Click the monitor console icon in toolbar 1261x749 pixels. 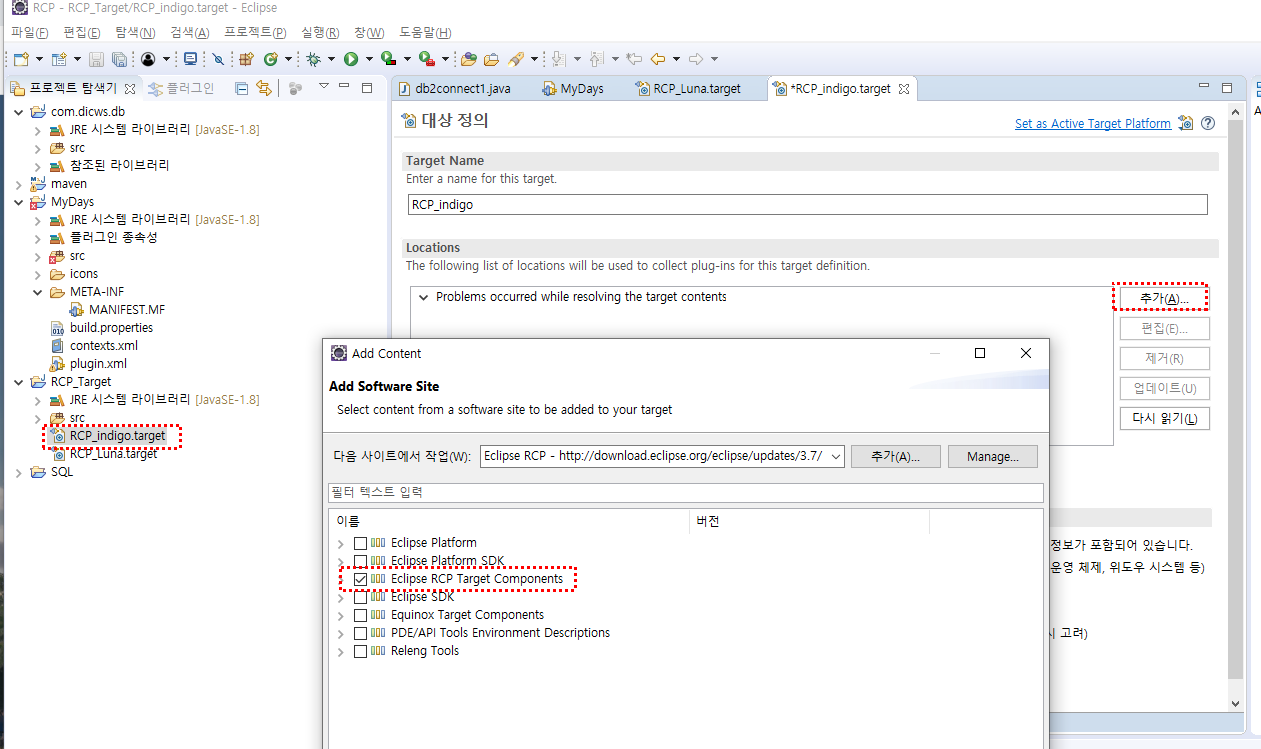pos(189,59)
